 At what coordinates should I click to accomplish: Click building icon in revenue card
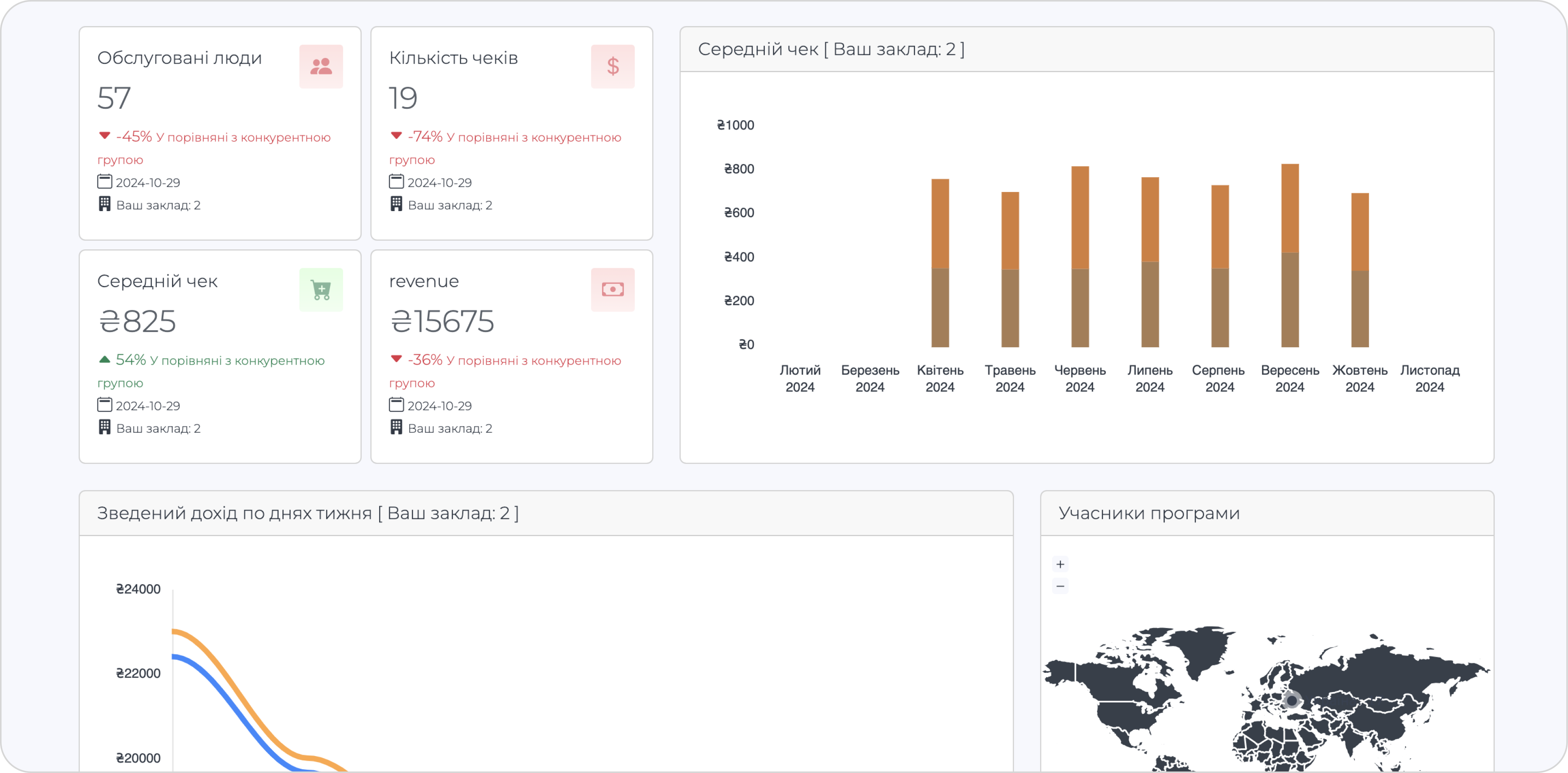[x=396, y=427]
